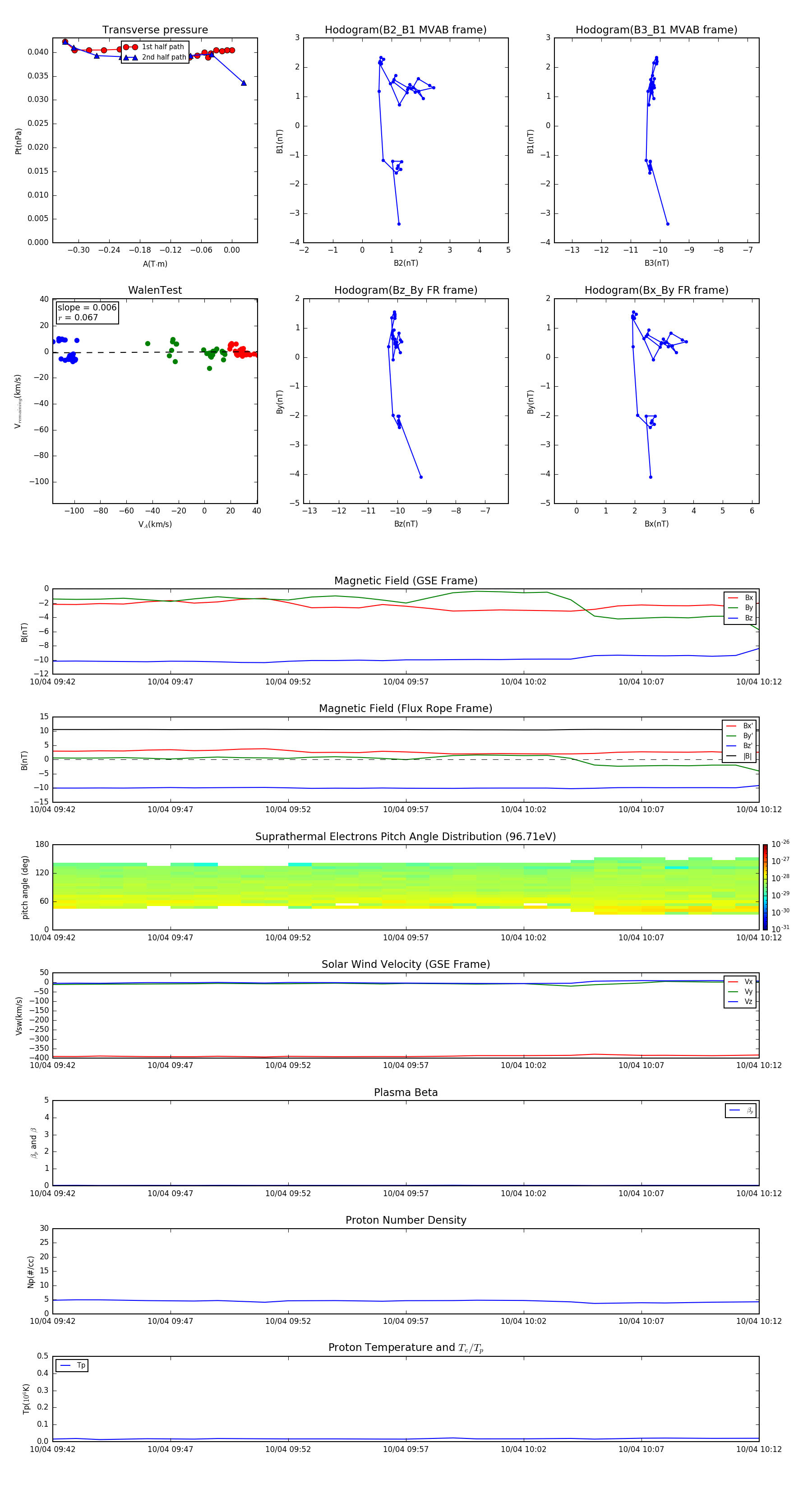The image size is (812, 1489).
Task: Click the green By entry in GSE magnetic field legend
Action: [x=740, y=608]
